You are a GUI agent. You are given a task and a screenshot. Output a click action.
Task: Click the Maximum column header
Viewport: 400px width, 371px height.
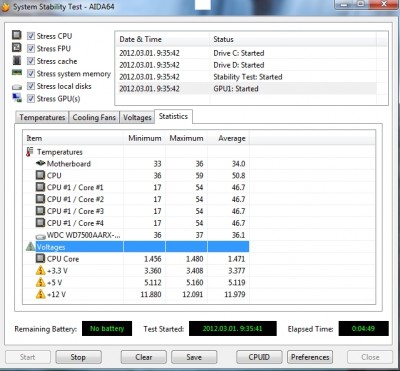(186, 138)
